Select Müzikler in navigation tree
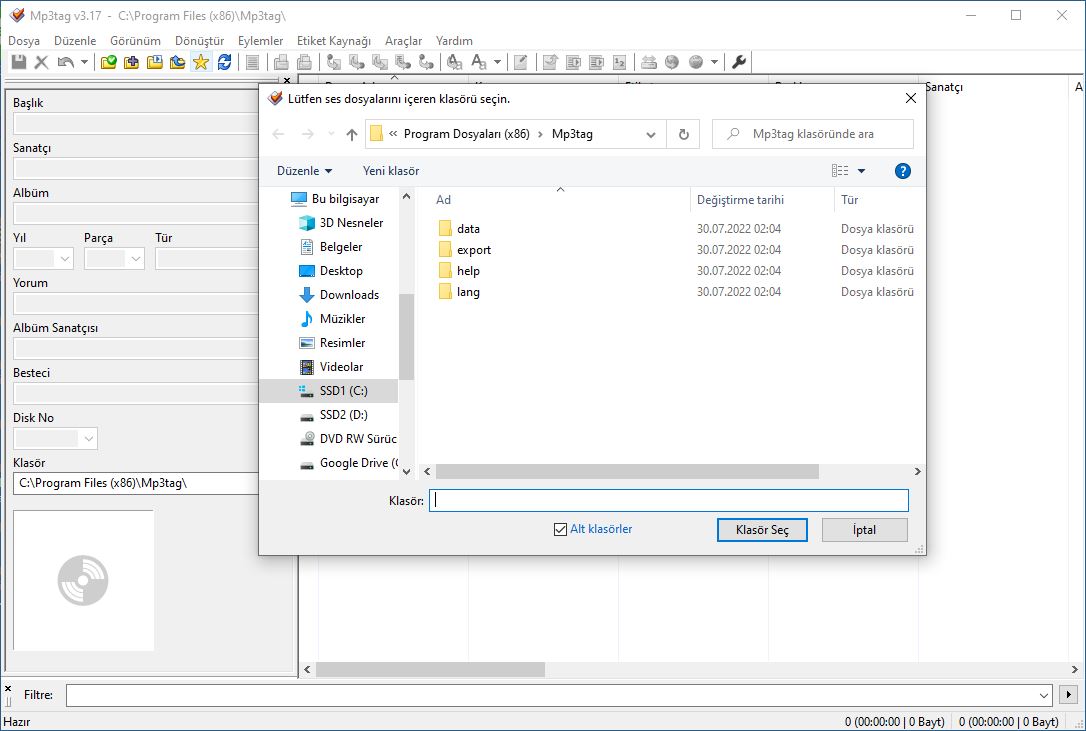 point(342,319)
